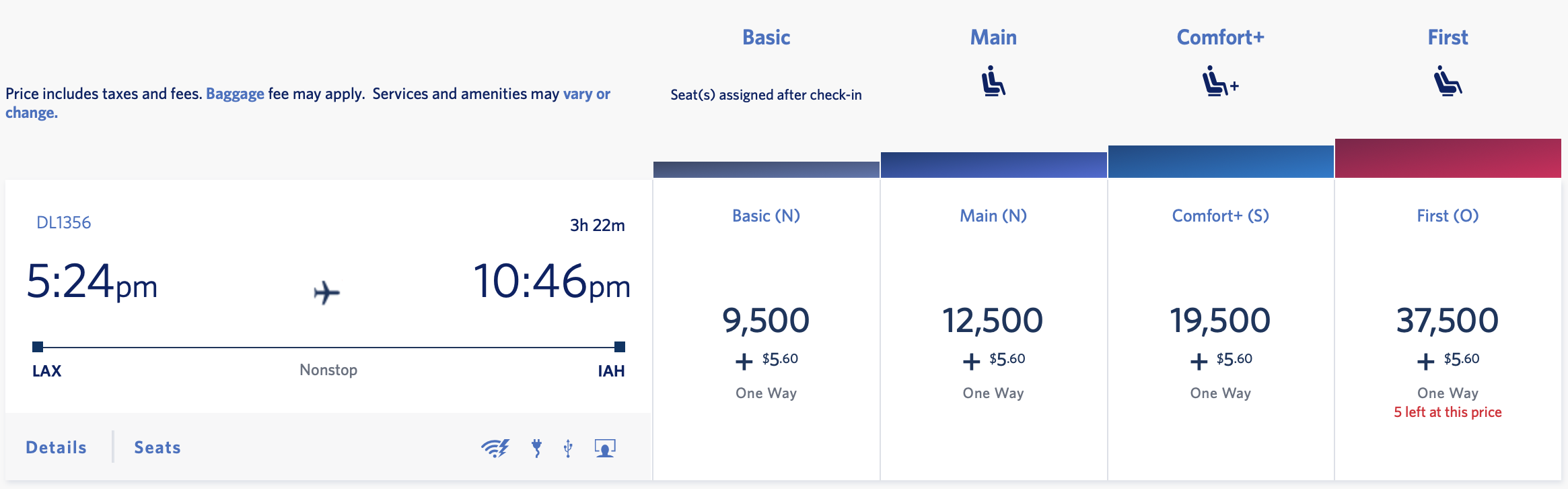1568x489 pixels.
Task: Click the Main cabin seat icon
Action: pos(992,81)
